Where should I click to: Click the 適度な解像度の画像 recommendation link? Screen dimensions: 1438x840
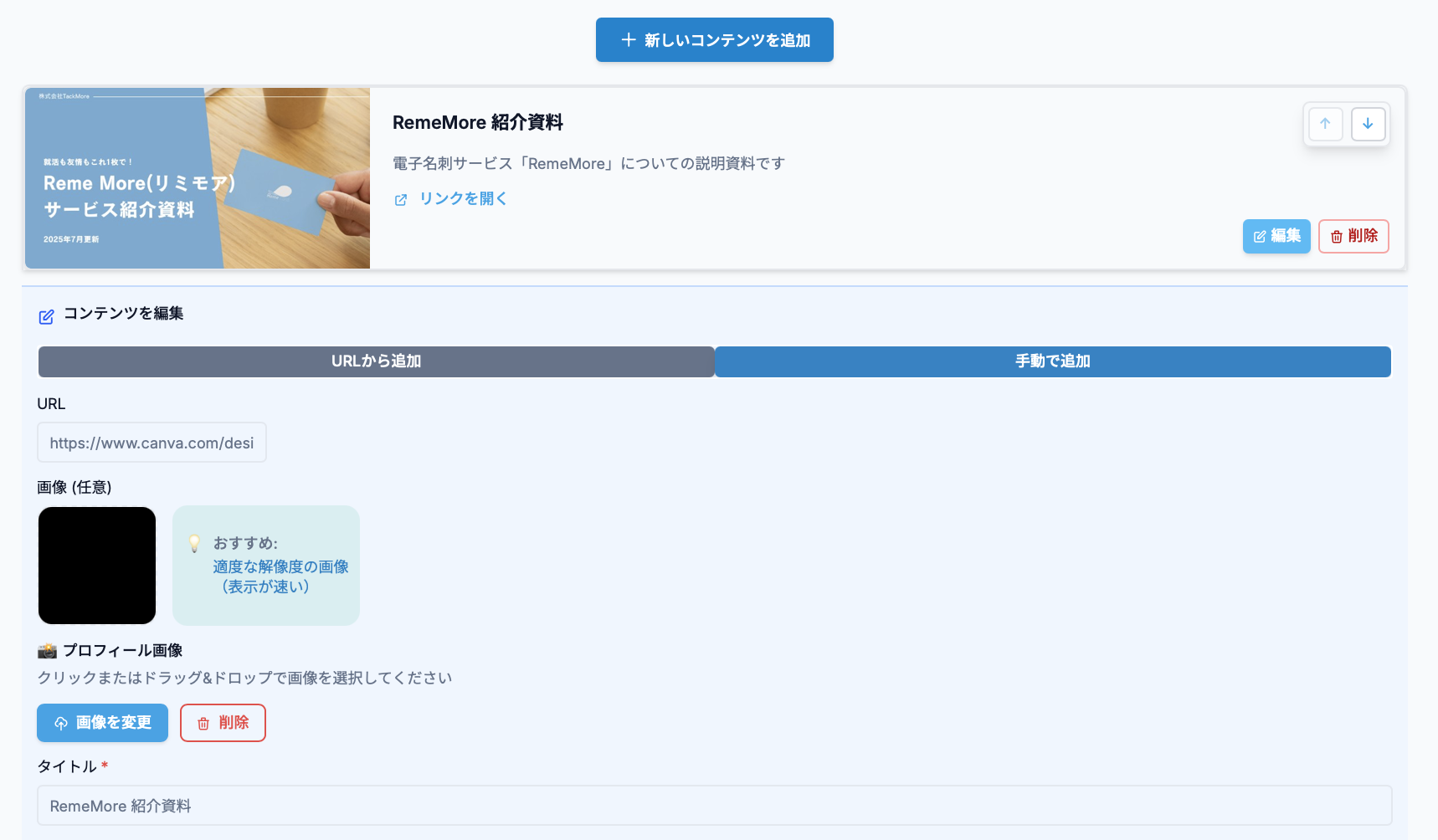point(281,566)
